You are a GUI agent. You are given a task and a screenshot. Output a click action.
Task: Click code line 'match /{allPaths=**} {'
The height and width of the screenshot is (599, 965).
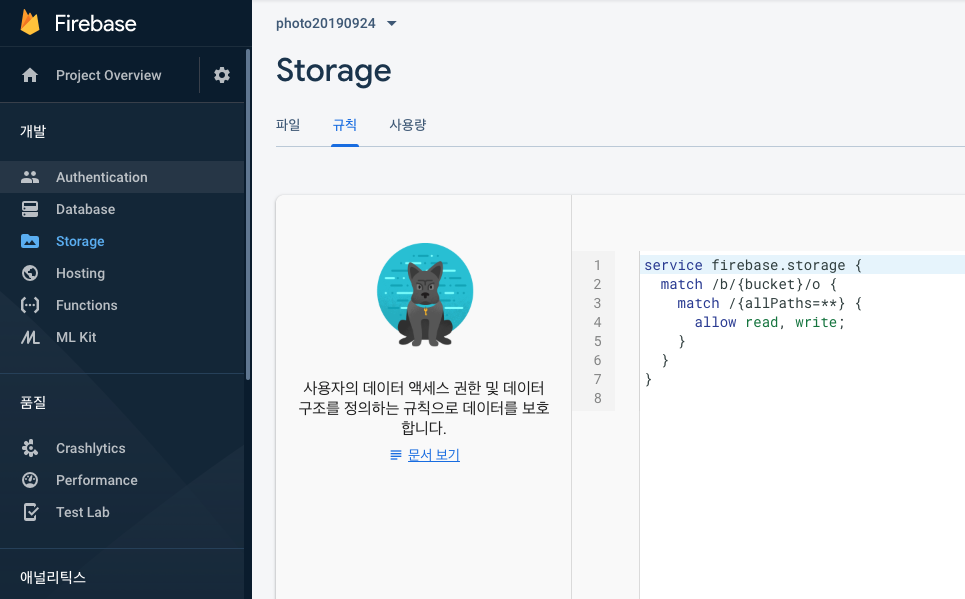tap(769, 304)
